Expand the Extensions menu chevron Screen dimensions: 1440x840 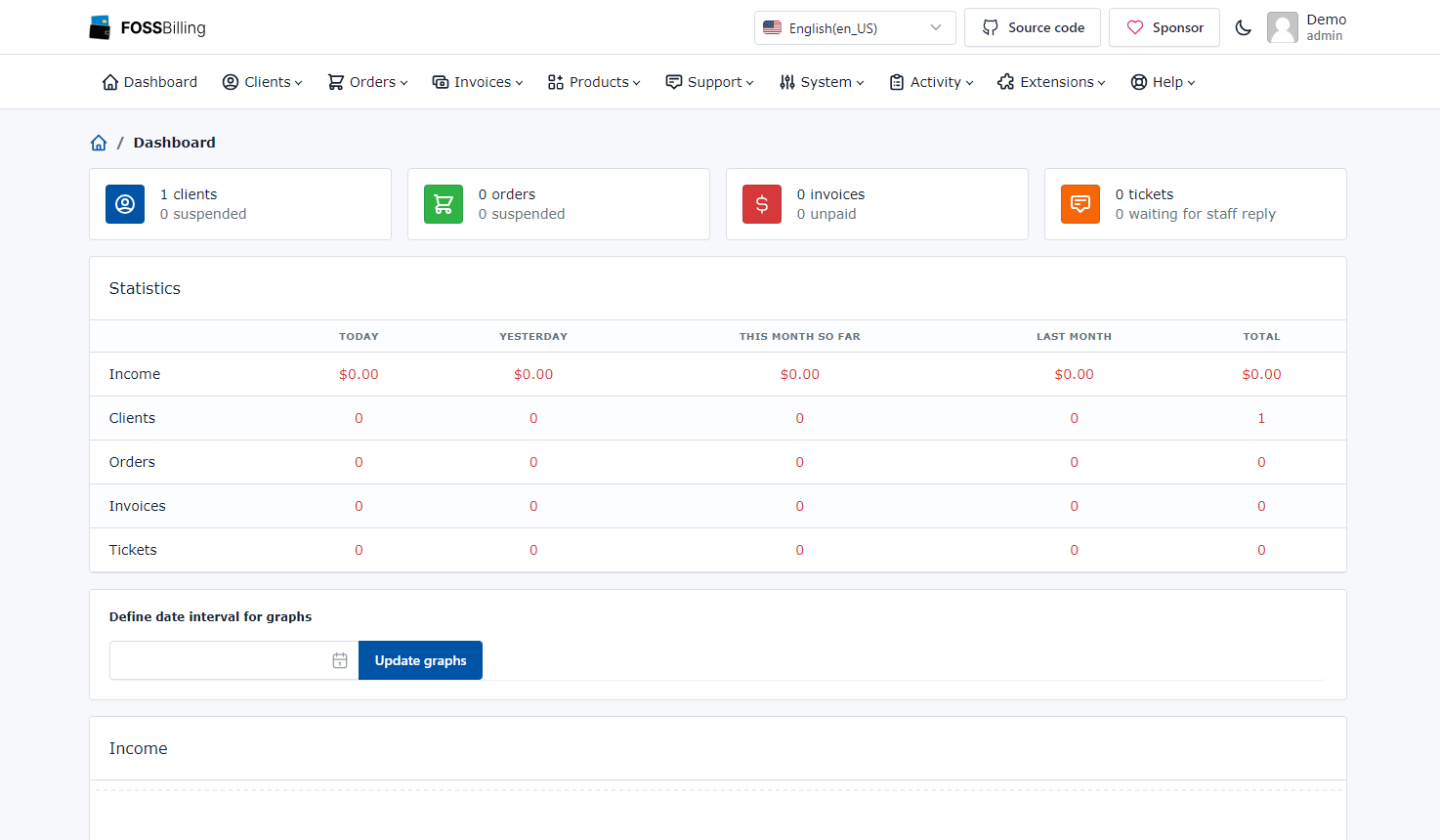pos(1102,83)
